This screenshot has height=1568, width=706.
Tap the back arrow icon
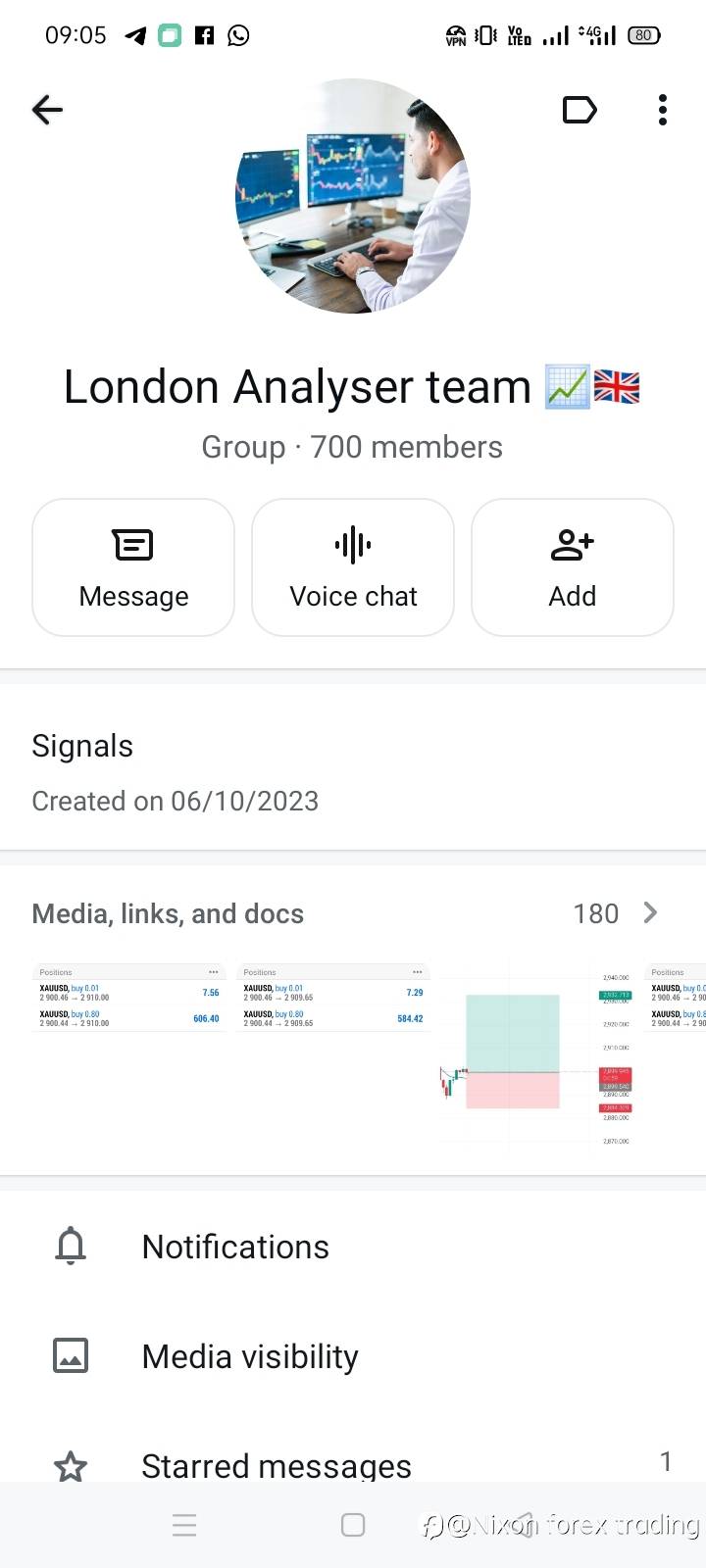pos(47,110)
